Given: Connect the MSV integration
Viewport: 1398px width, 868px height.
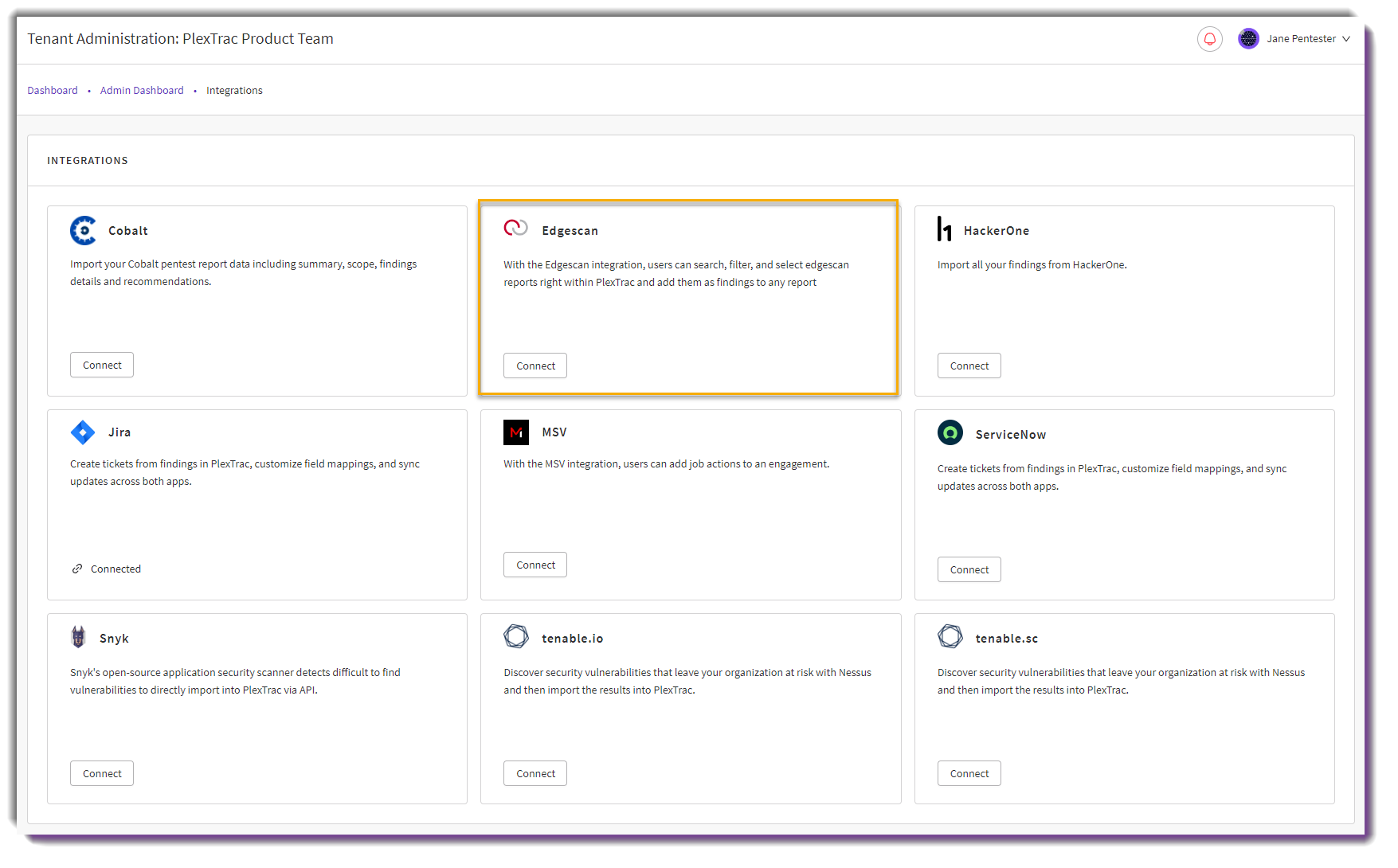Looking at the screenshot, I should pyautogui.click(x=535, y=565).
